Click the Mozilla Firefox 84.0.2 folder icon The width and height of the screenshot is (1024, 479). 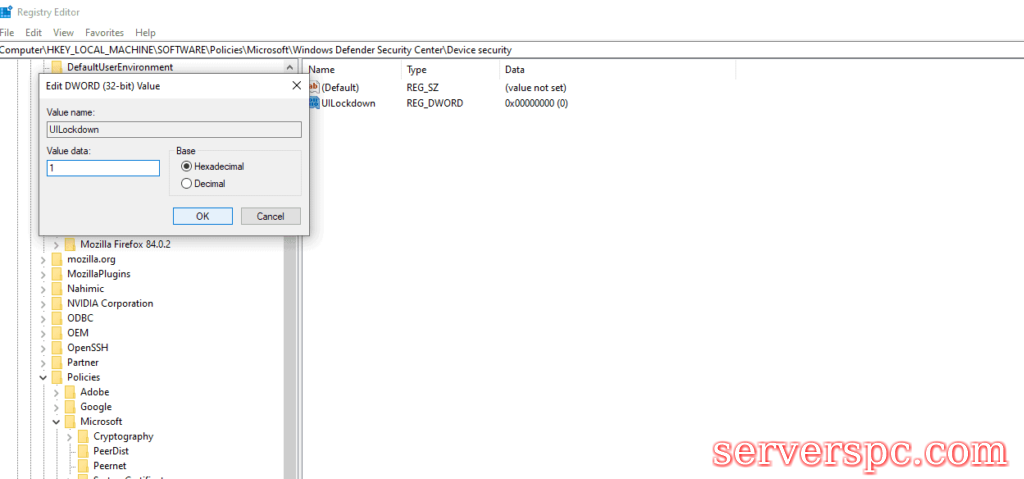pos(70,244)
